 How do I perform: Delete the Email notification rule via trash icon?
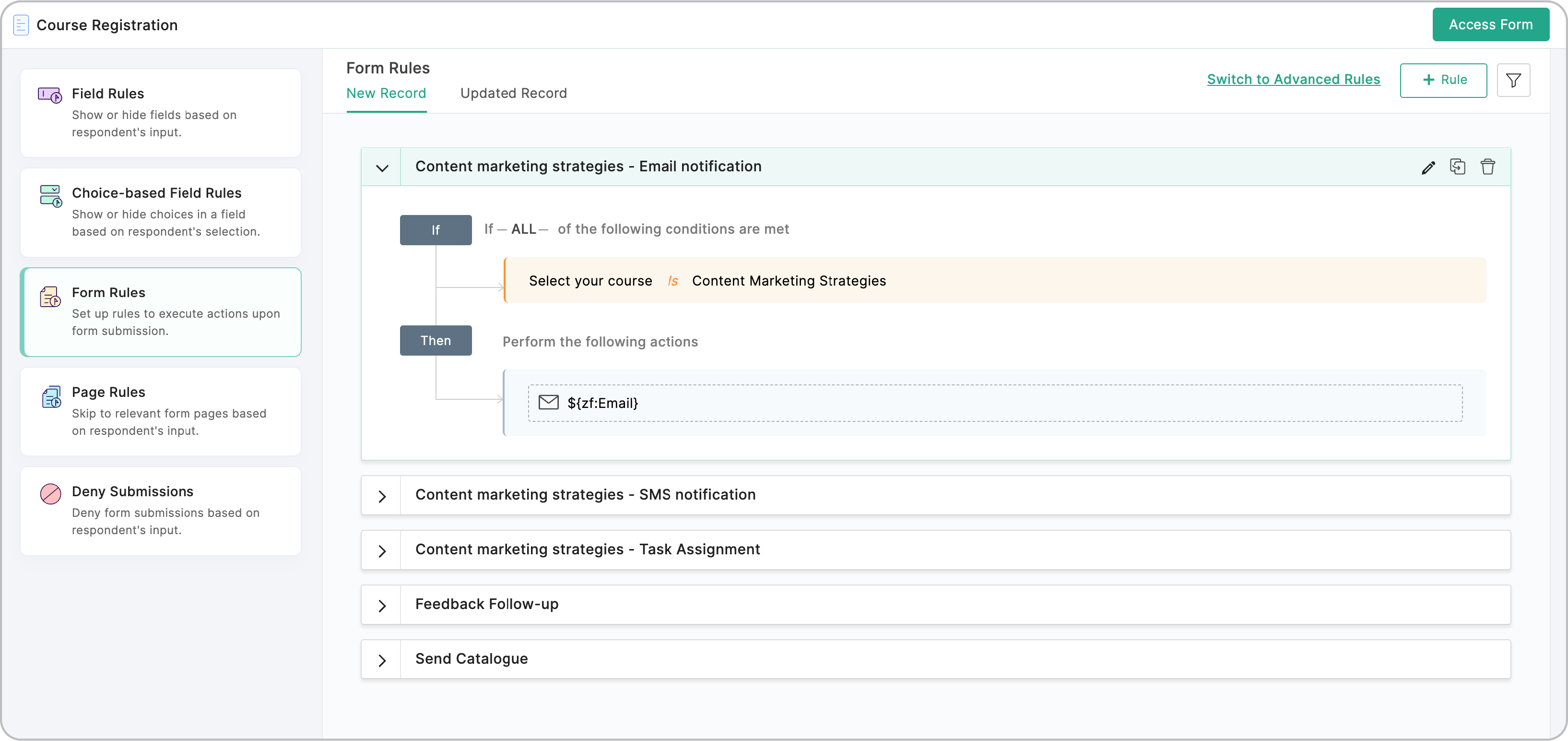(1488, 166)
